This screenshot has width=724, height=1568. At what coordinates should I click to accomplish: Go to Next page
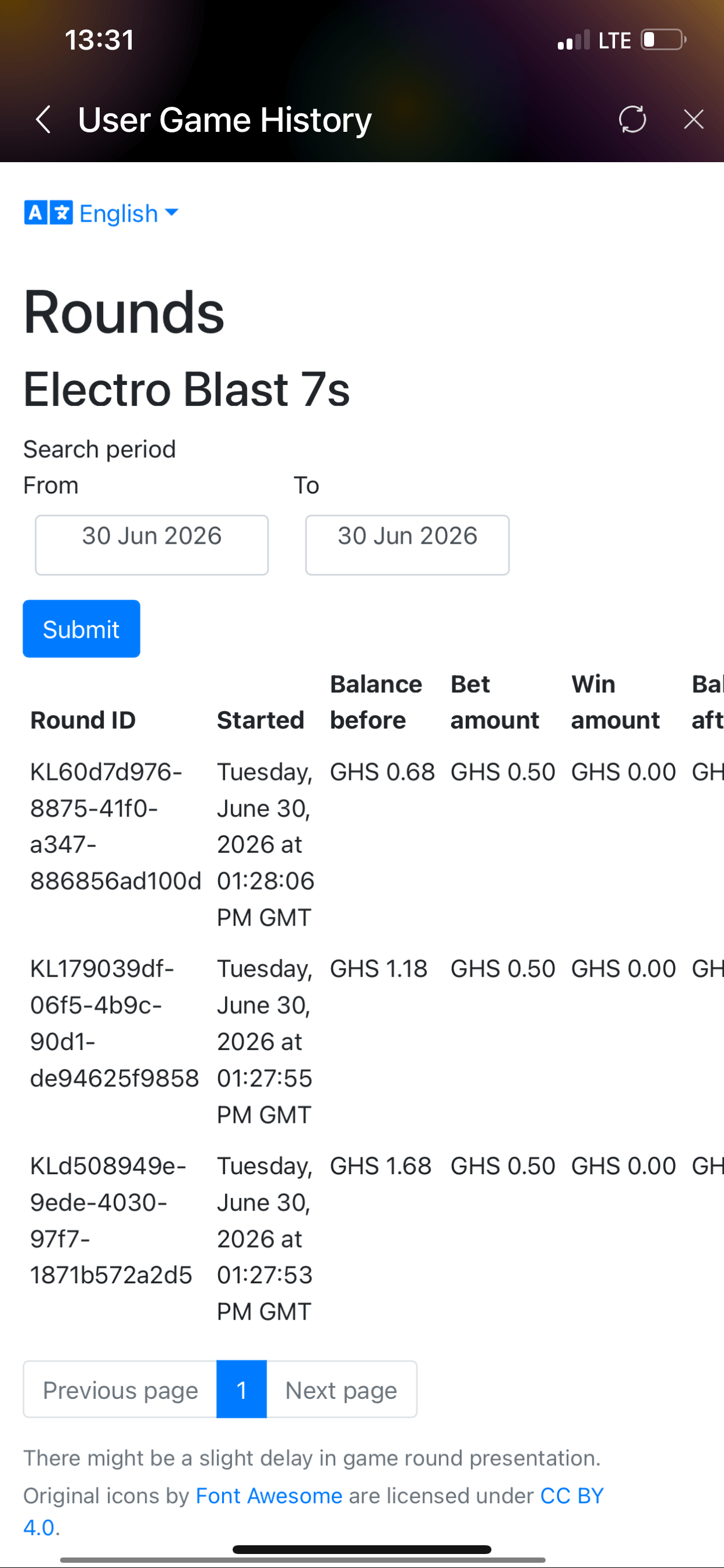click(342, 1389)
